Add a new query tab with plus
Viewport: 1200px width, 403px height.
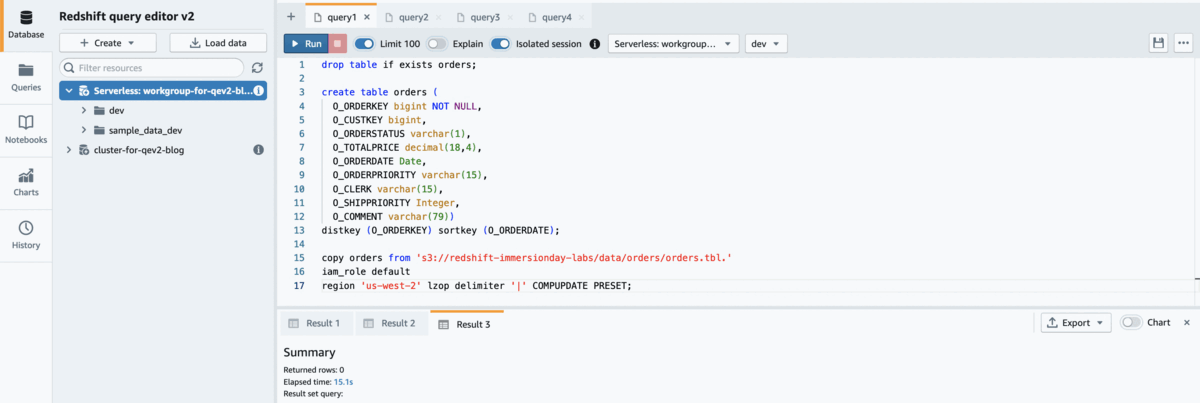pos(291,17)
